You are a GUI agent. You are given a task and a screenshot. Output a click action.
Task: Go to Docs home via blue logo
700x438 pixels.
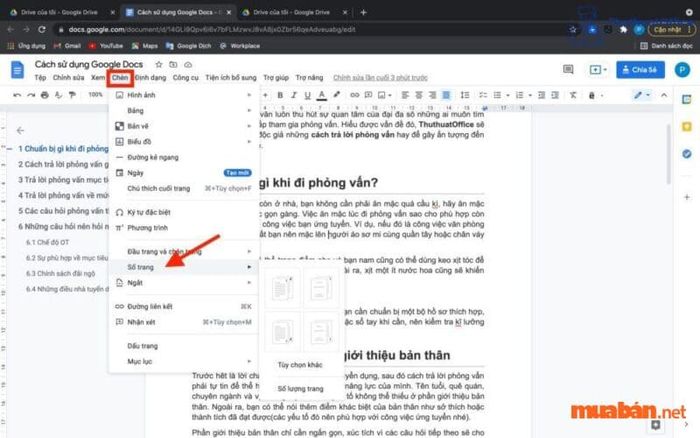17,70
